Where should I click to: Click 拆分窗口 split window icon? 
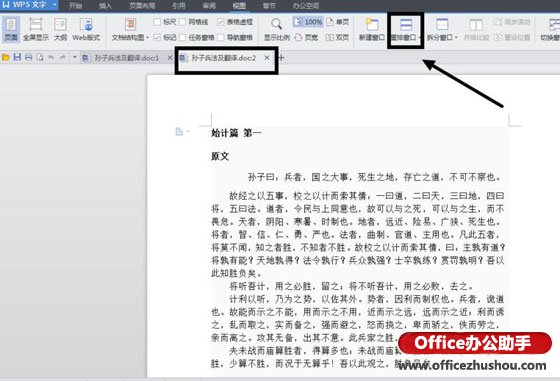441,25
